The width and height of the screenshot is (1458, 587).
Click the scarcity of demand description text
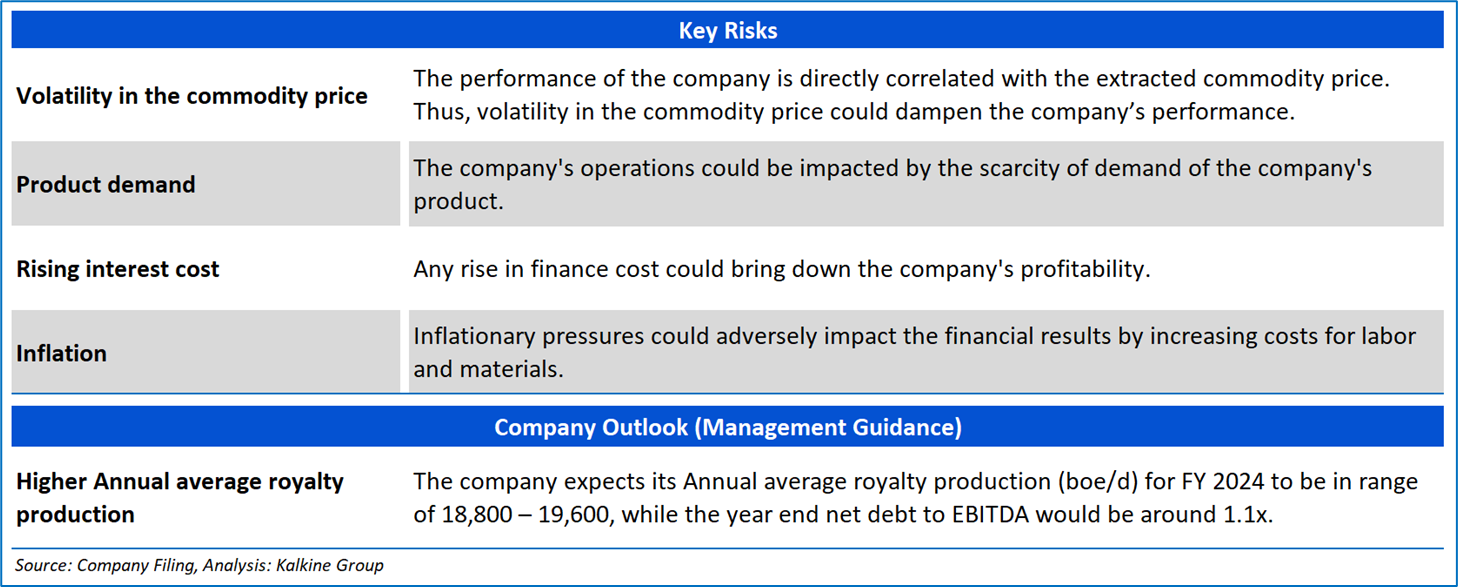(x=891, y=184)
